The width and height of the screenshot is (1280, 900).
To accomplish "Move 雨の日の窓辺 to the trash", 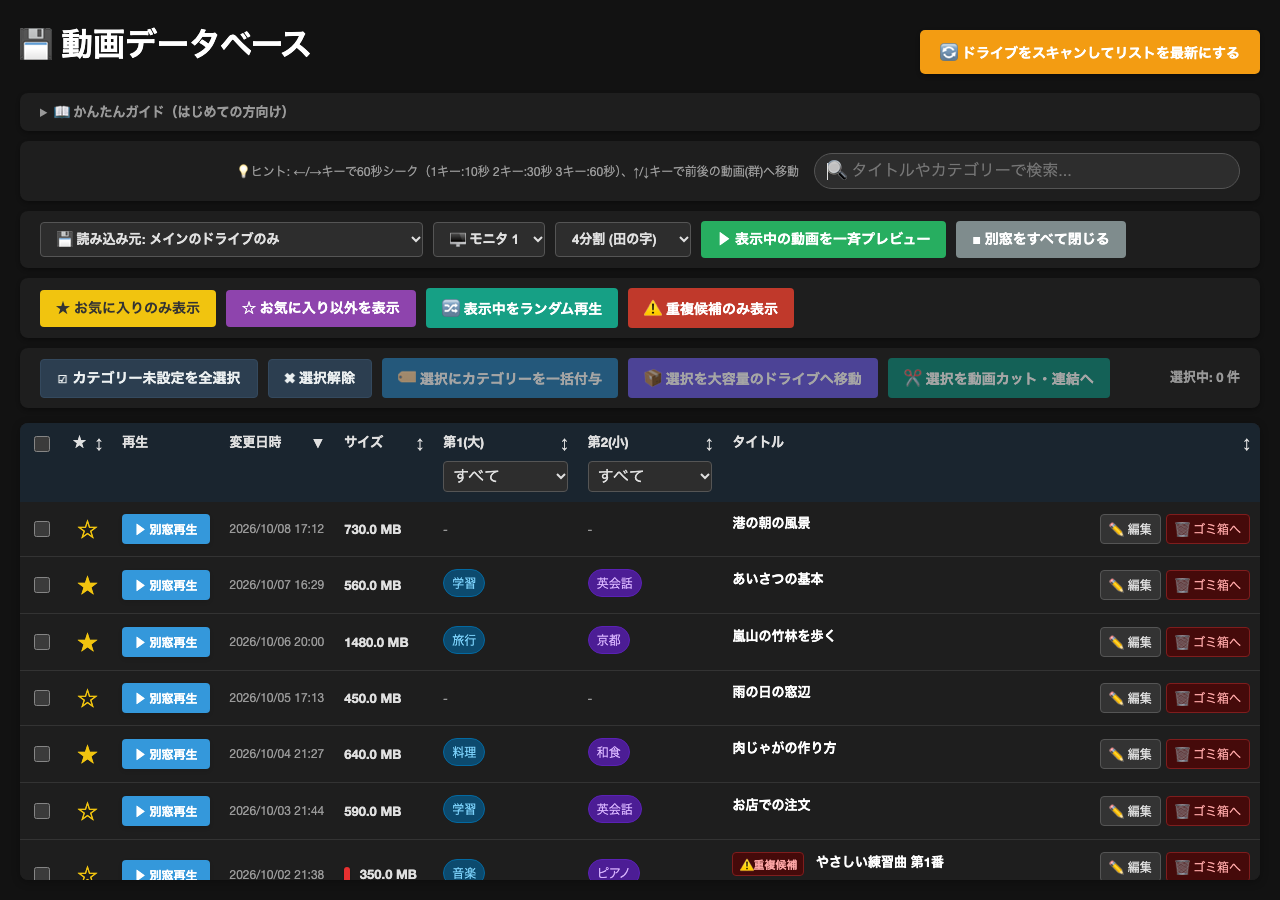I will [x=1208, y=698].
